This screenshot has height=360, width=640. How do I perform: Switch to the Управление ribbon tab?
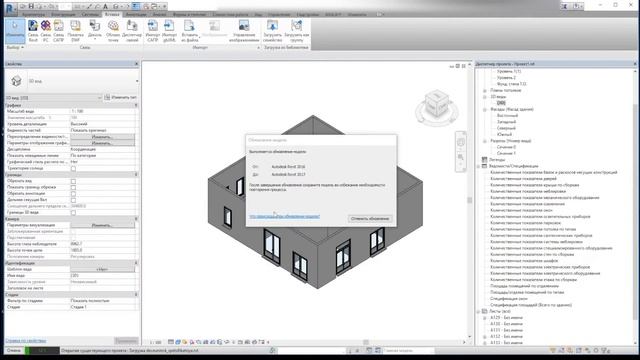(x=279, y=14)
